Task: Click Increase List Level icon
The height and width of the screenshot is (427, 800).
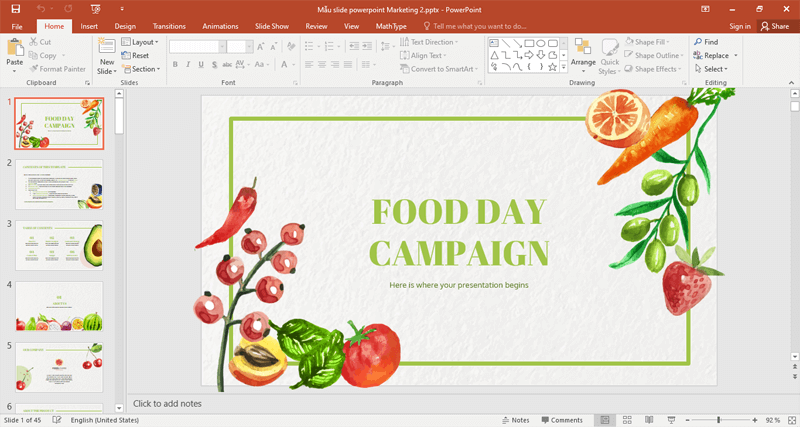Action: (x=367, y=46)
